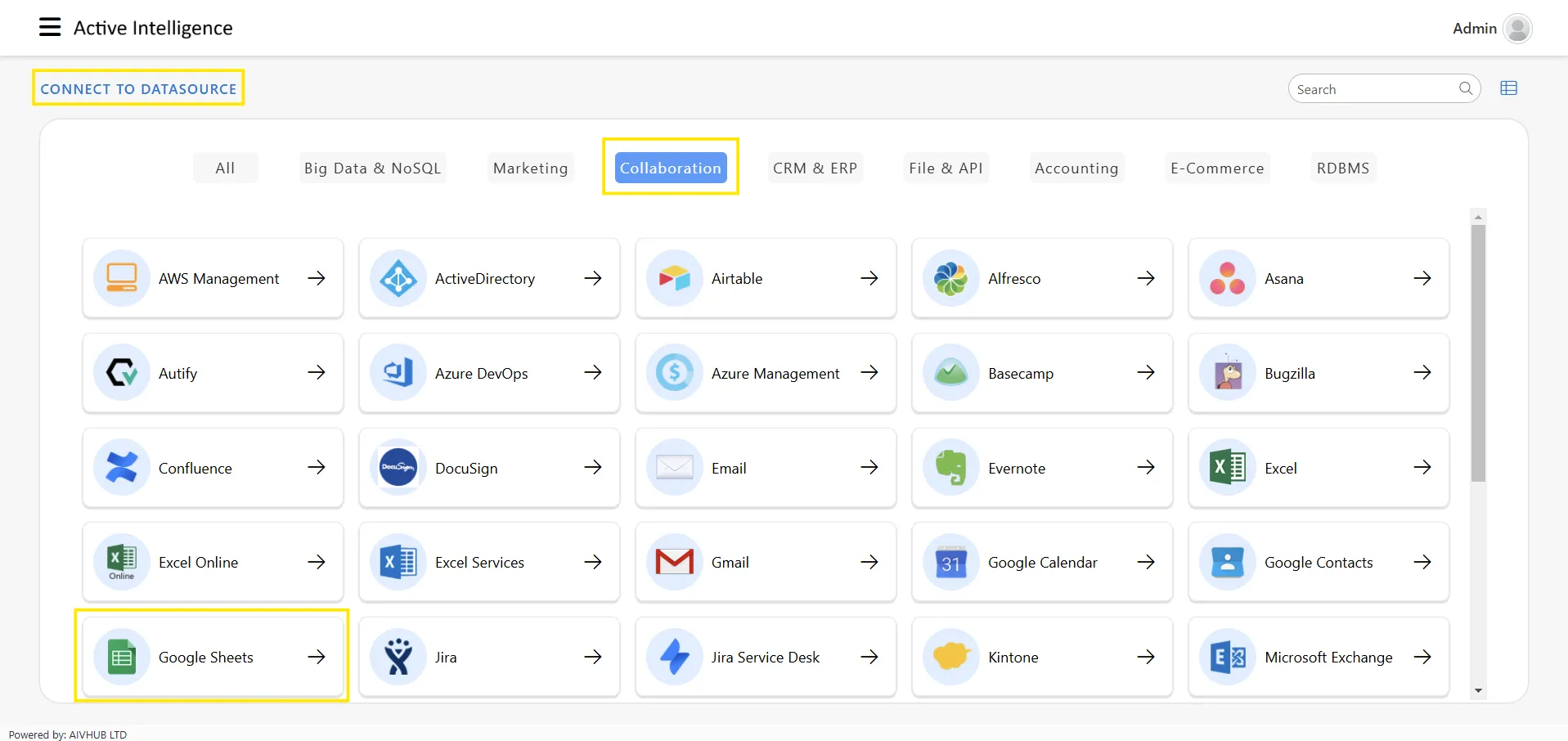Click the arrow beside Alfresco

[1146, 278]
